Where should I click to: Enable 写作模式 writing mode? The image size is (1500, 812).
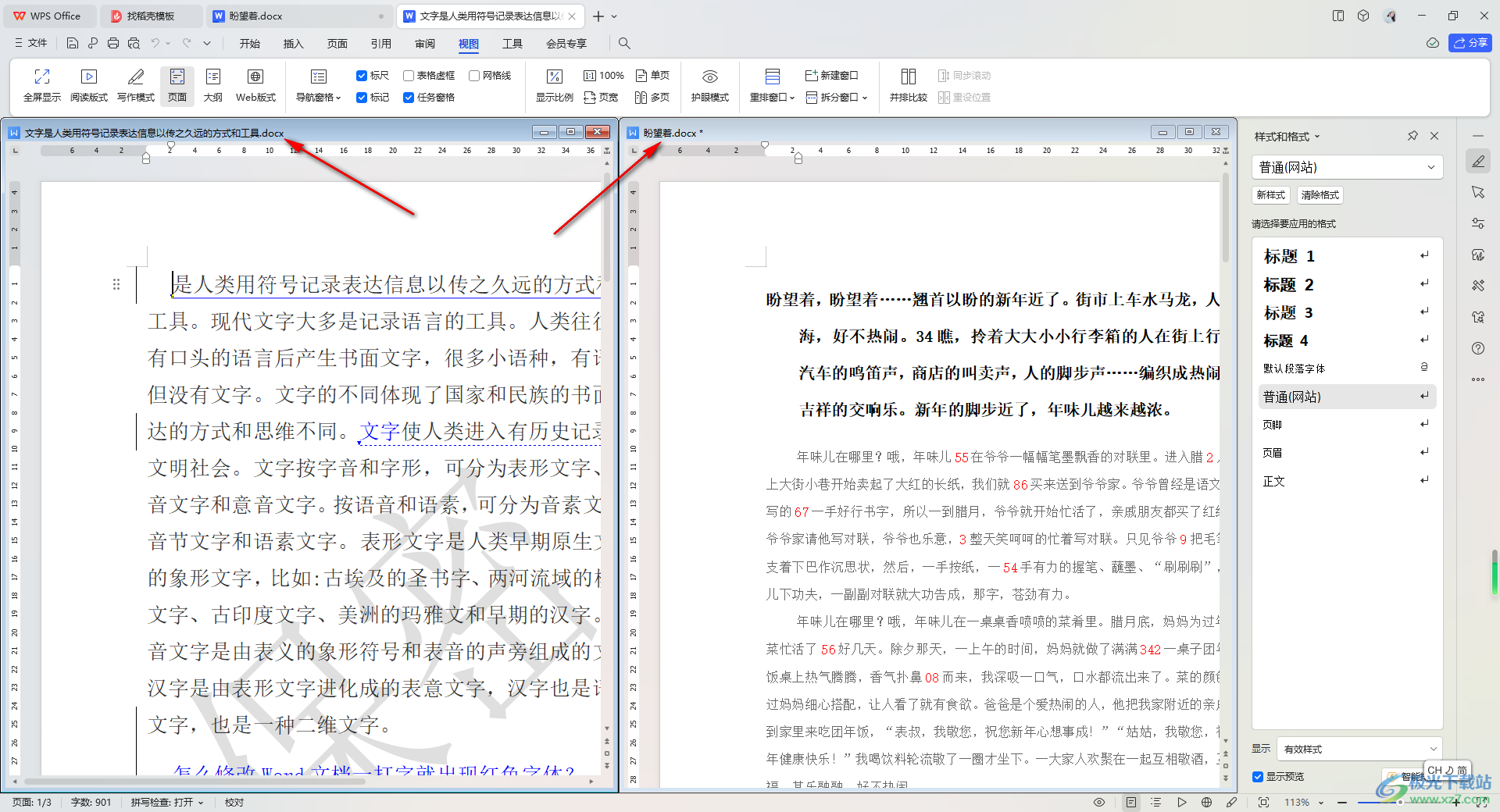click(x=135, y=77)
